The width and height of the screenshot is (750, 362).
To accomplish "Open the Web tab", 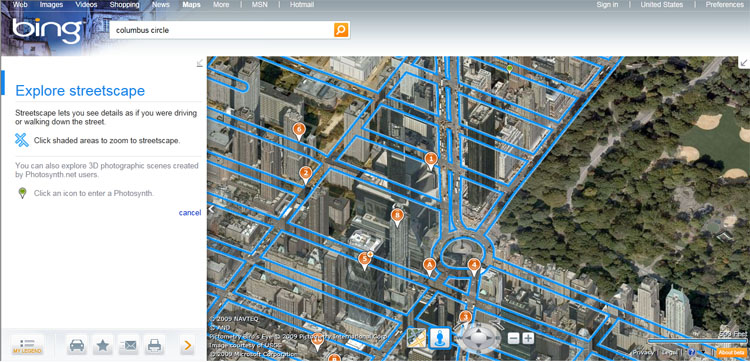I will (x=20, y=5).
